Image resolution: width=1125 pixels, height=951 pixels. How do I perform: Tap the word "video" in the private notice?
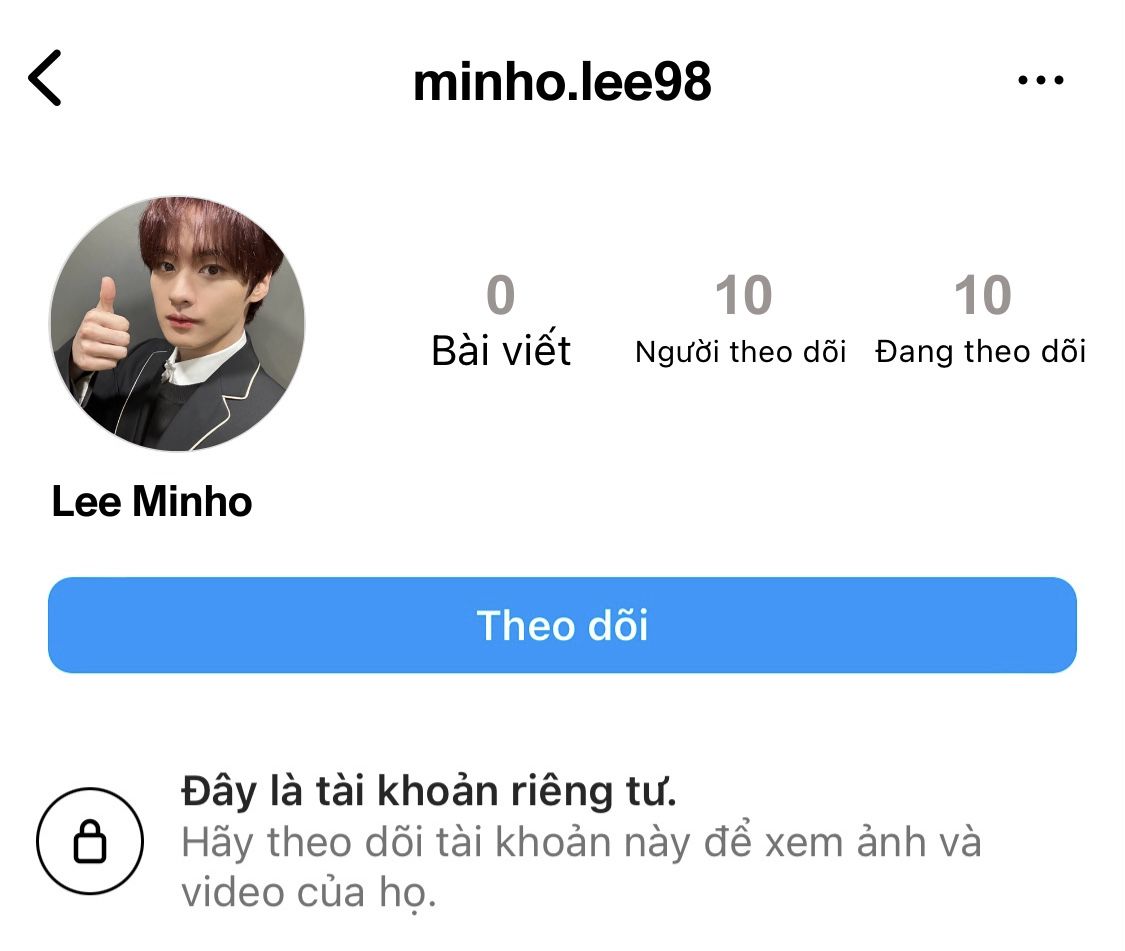coord(231,893)
